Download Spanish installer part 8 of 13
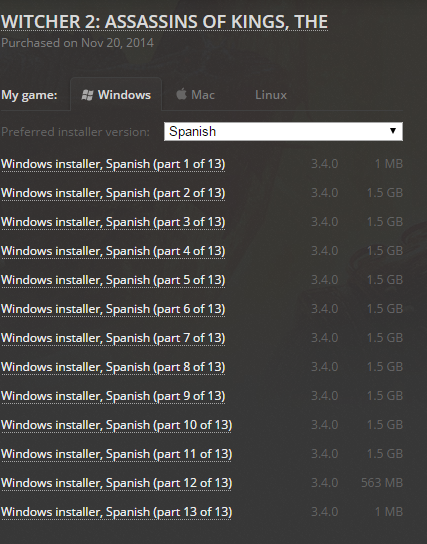Screen dimensions: 427x544 point(113,367)
